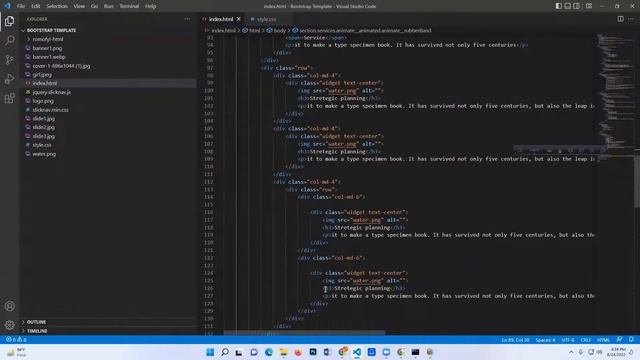The width and height of the screenshot is (640, 360).
Task: Toggle the bottom panel layout button
Action: tap(567, 6)
